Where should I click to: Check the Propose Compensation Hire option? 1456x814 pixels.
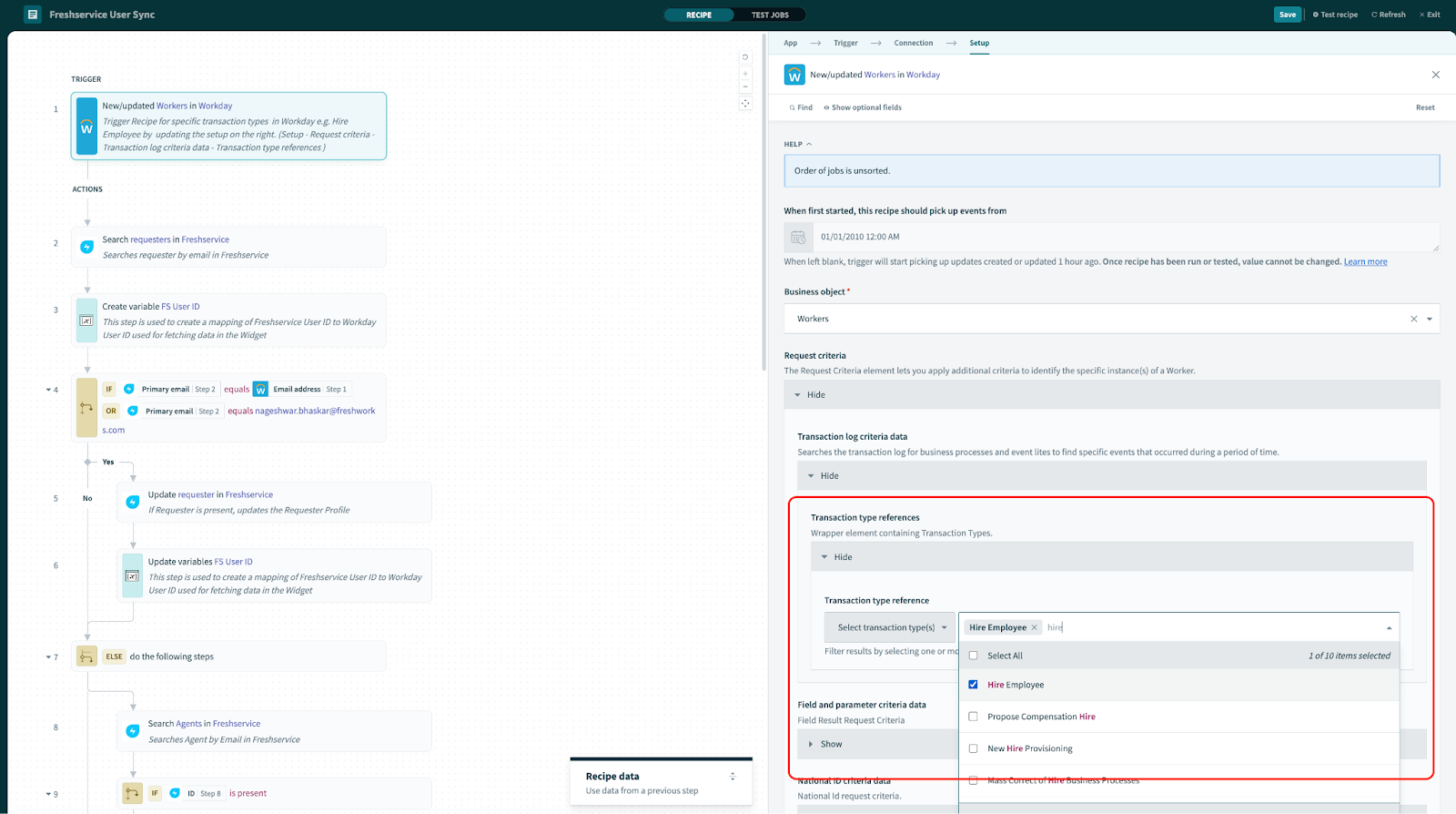pyautogui.click(x=974, y=717)
